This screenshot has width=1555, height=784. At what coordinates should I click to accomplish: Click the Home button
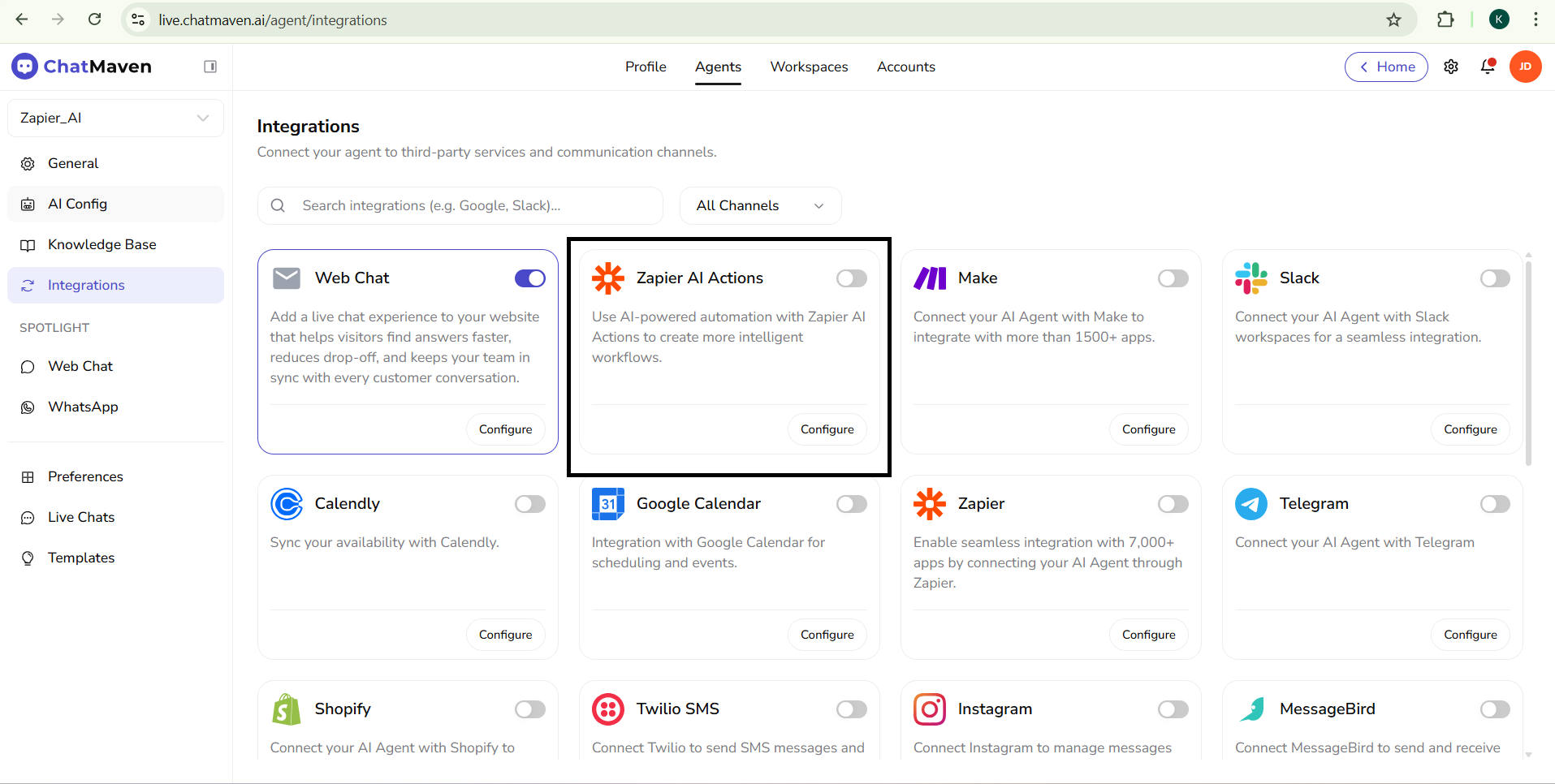pyautogui.click(x=1386, y=67)
